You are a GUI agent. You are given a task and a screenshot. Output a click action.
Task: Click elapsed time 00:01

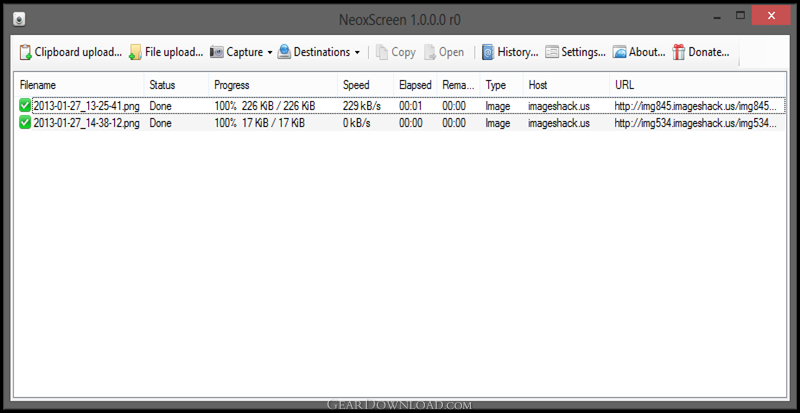pos(411,106)
